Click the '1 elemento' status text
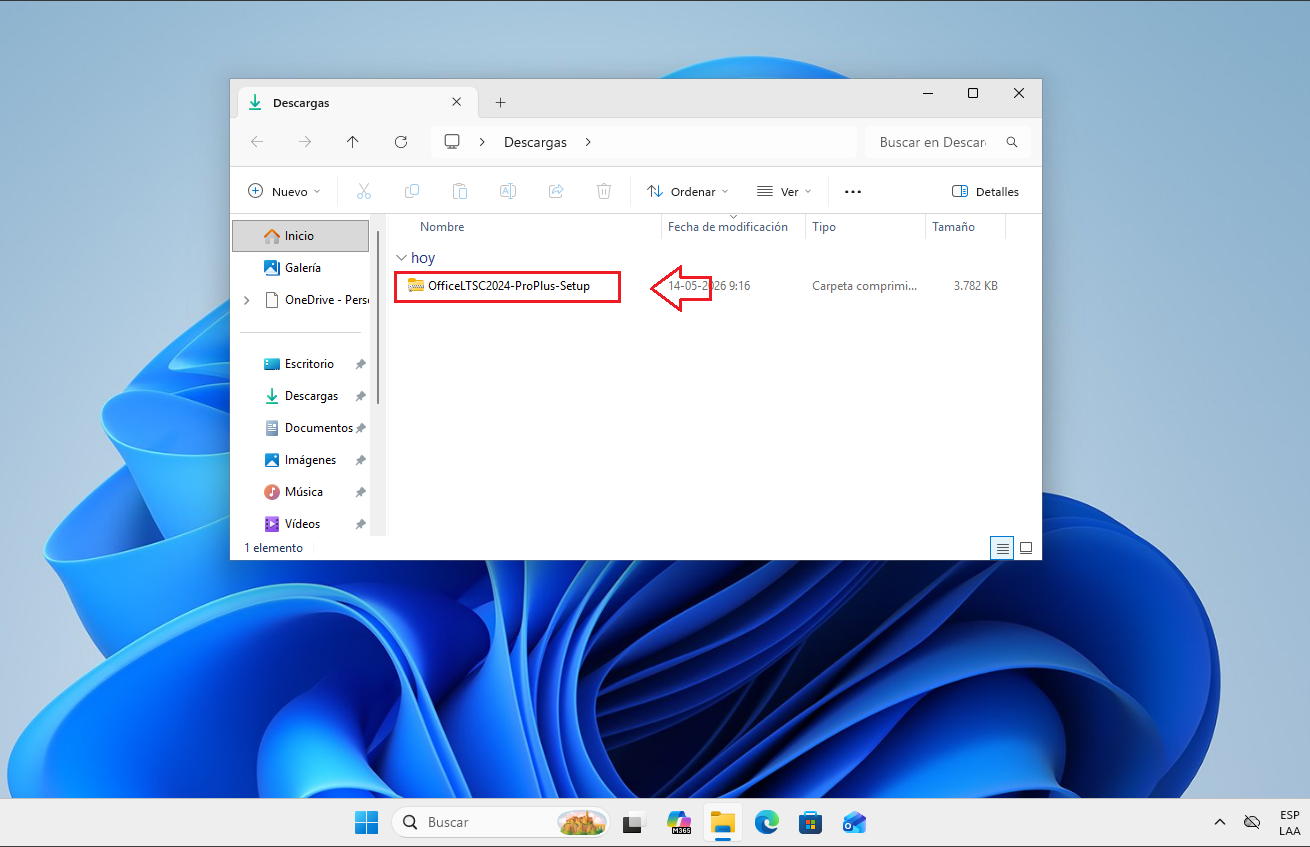This screenshot has width=1310, height=847. (273, 548)
